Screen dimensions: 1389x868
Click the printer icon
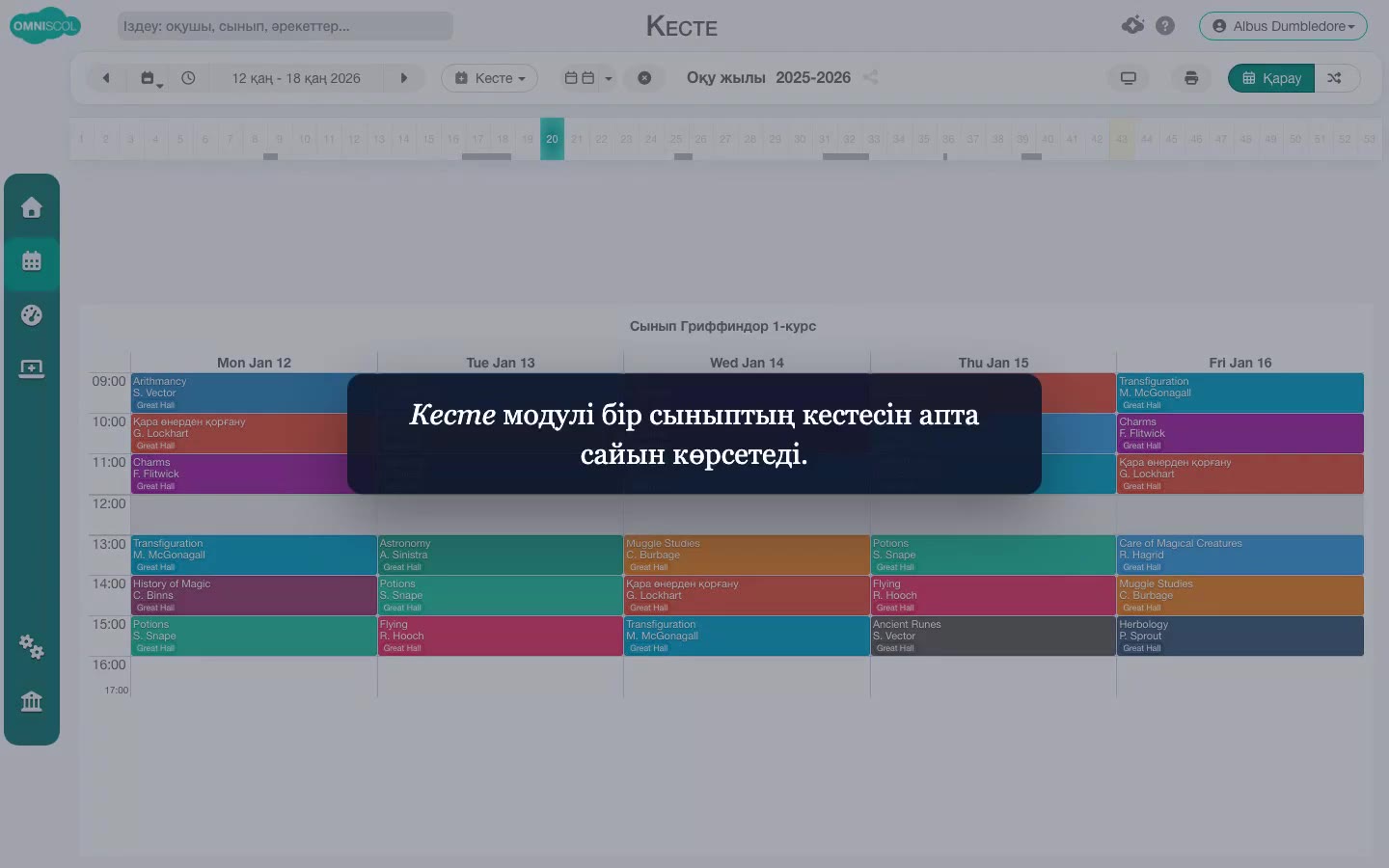[x=1191, y=78]
